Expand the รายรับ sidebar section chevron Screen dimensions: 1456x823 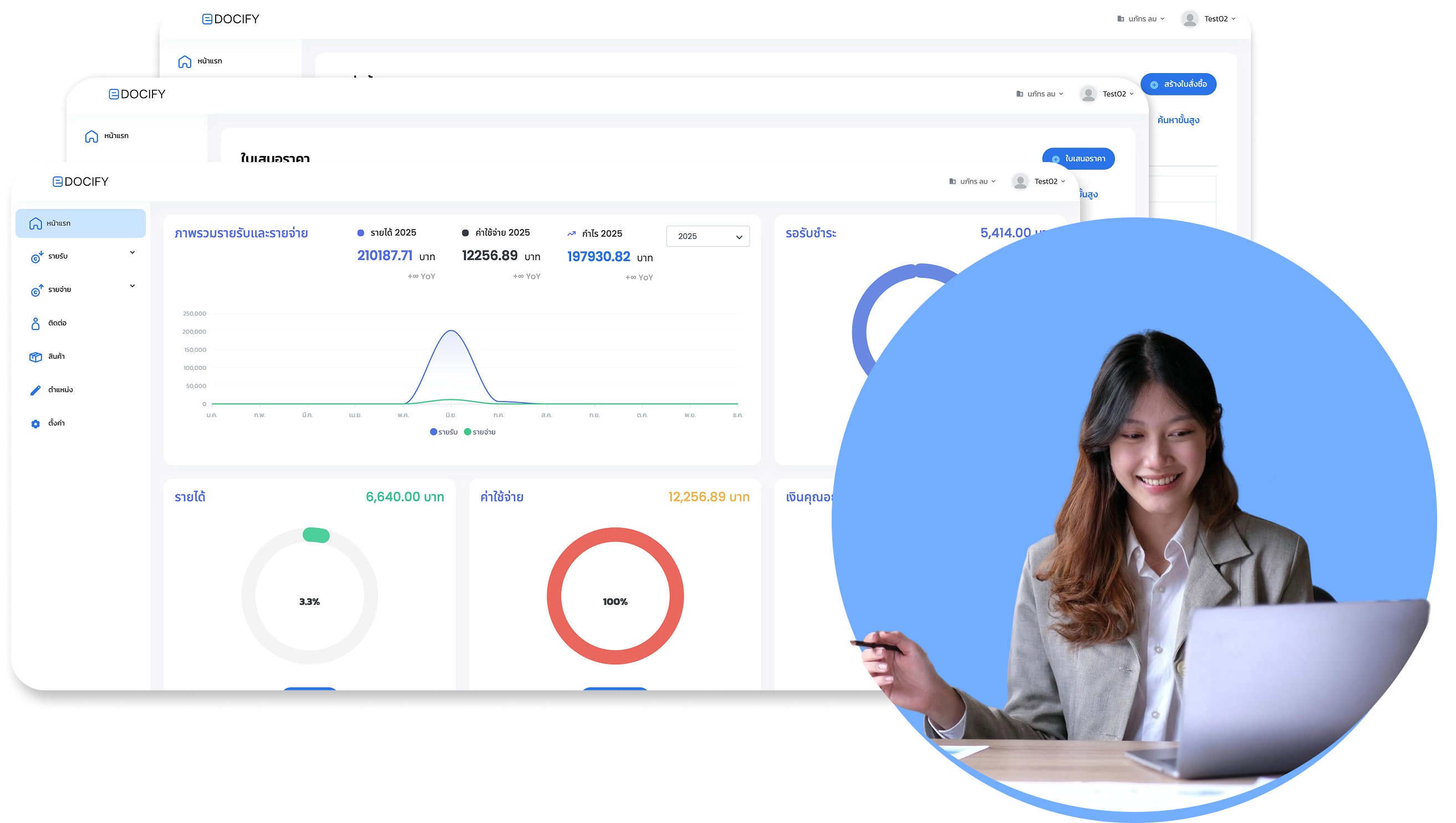pos(133,253)
